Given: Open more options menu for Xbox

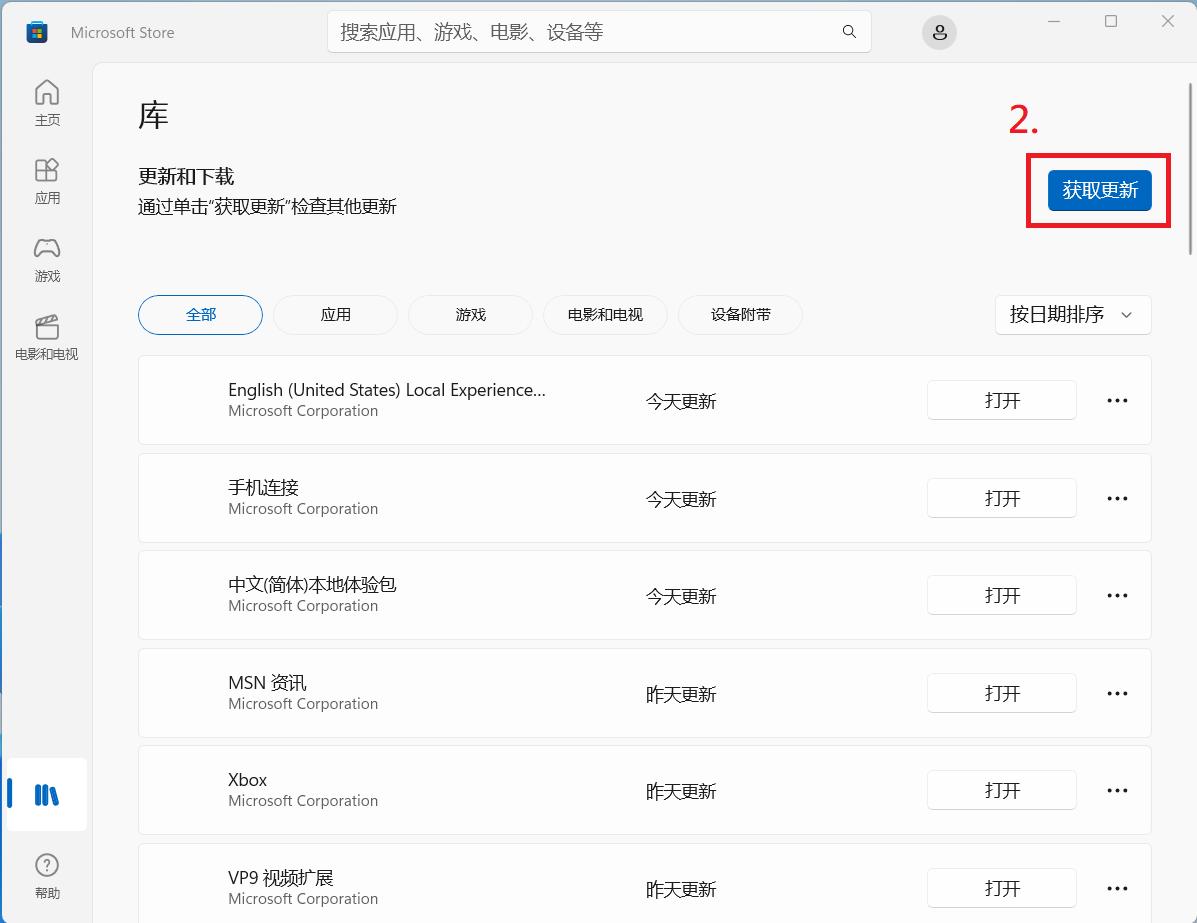Looking at the screenshot, I should [x=1117, y=790].
